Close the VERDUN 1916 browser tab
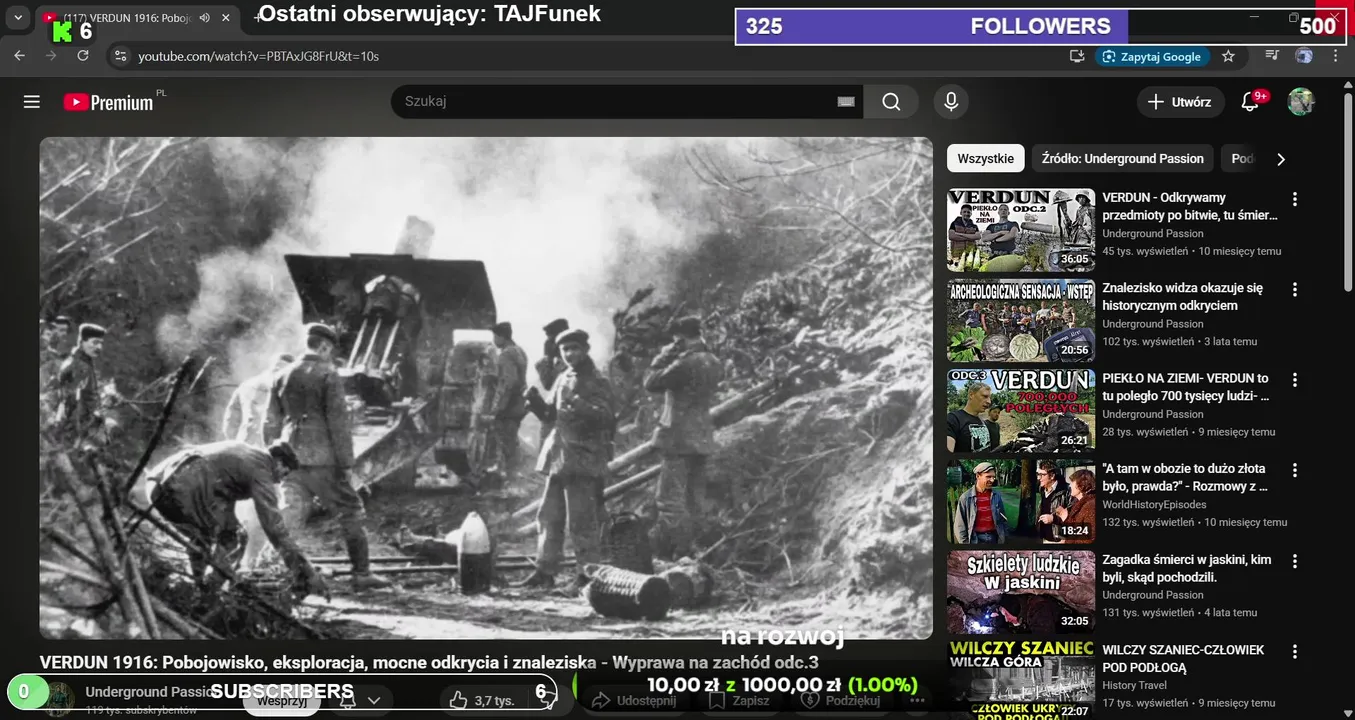Viewport: 1355px width, 720px height. [226, 18]
